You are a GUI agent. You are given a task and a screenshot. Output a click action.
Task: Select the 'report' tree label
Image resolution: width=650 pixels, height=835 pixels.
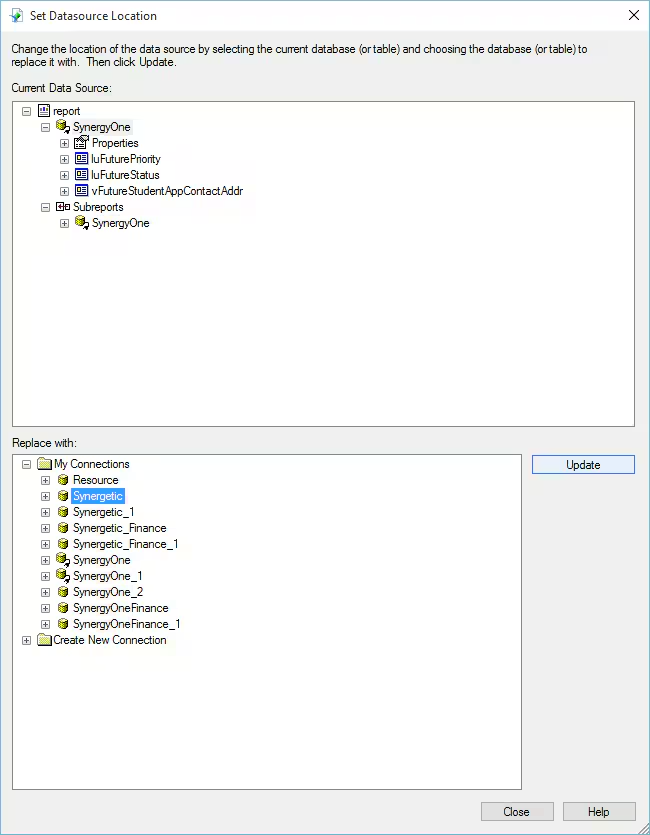point(67,111)
